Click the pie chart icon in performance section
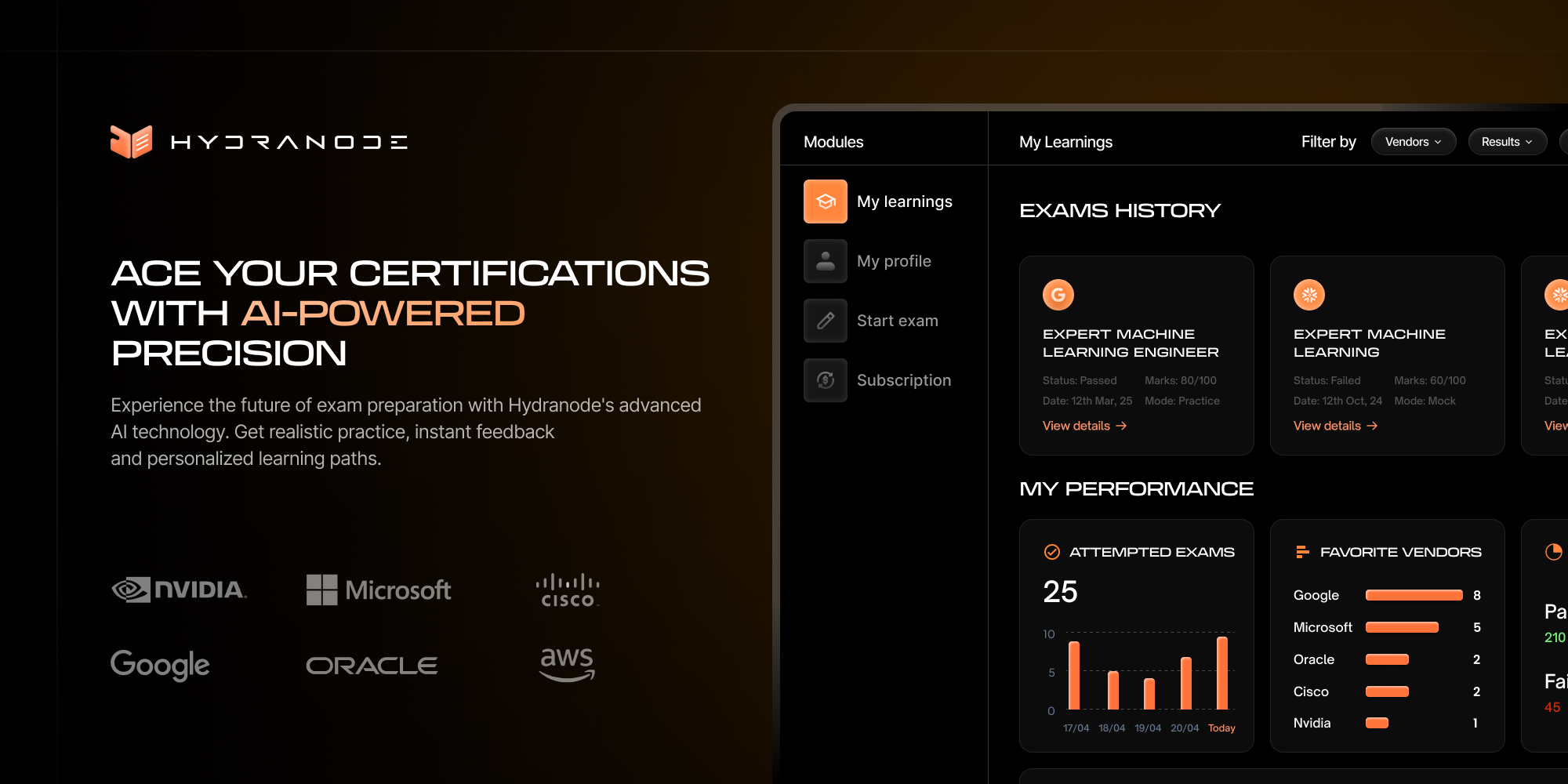The image size is (1568, 784). click(x=1553, y=552)
